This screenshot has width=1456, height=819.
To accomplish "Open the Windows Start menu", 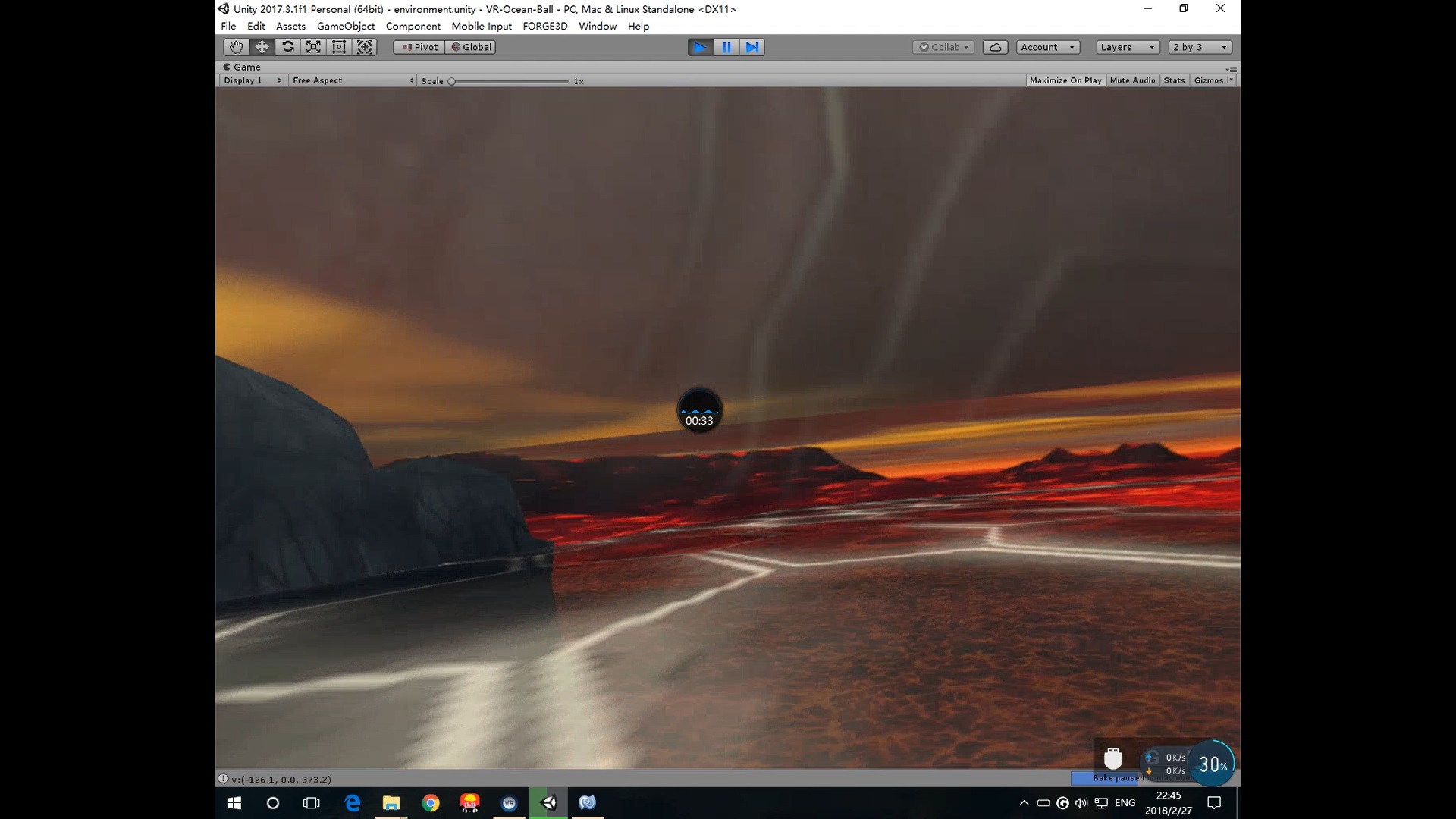I will point(234,802).
